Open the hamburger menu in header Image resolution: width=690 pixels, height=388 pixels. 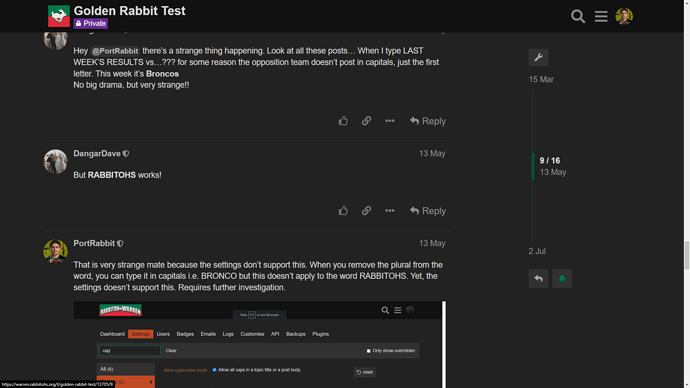(x=601, y=16)
